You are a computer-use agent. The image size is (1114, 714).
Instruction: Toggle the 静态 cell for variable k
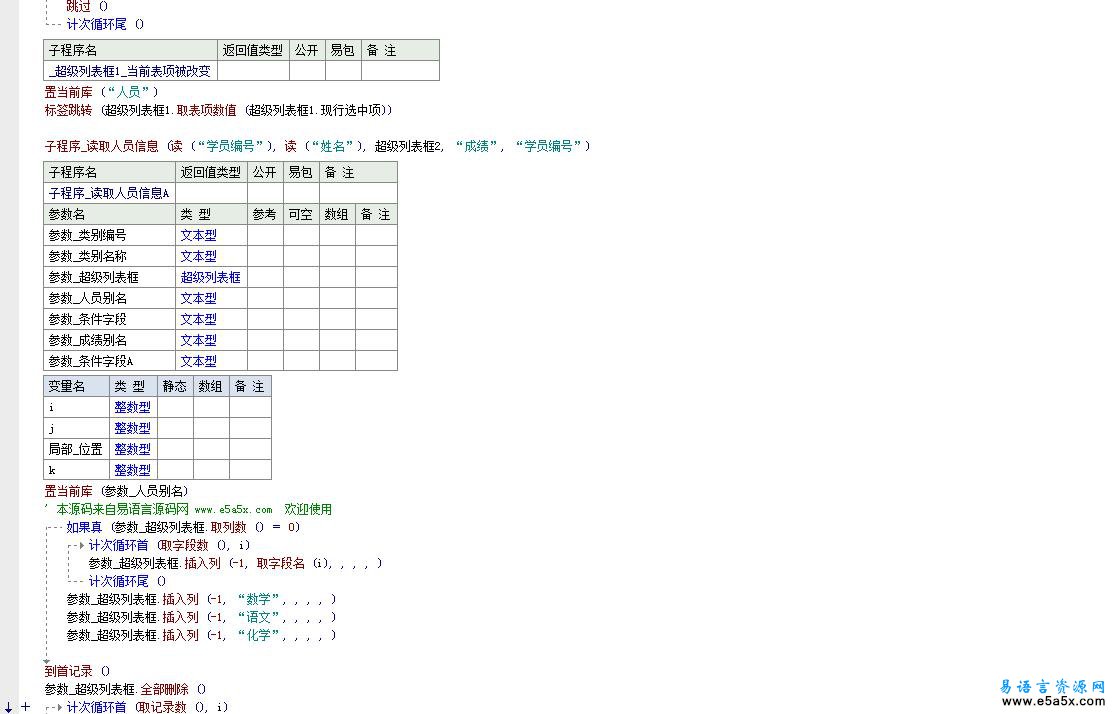(174, 469)
